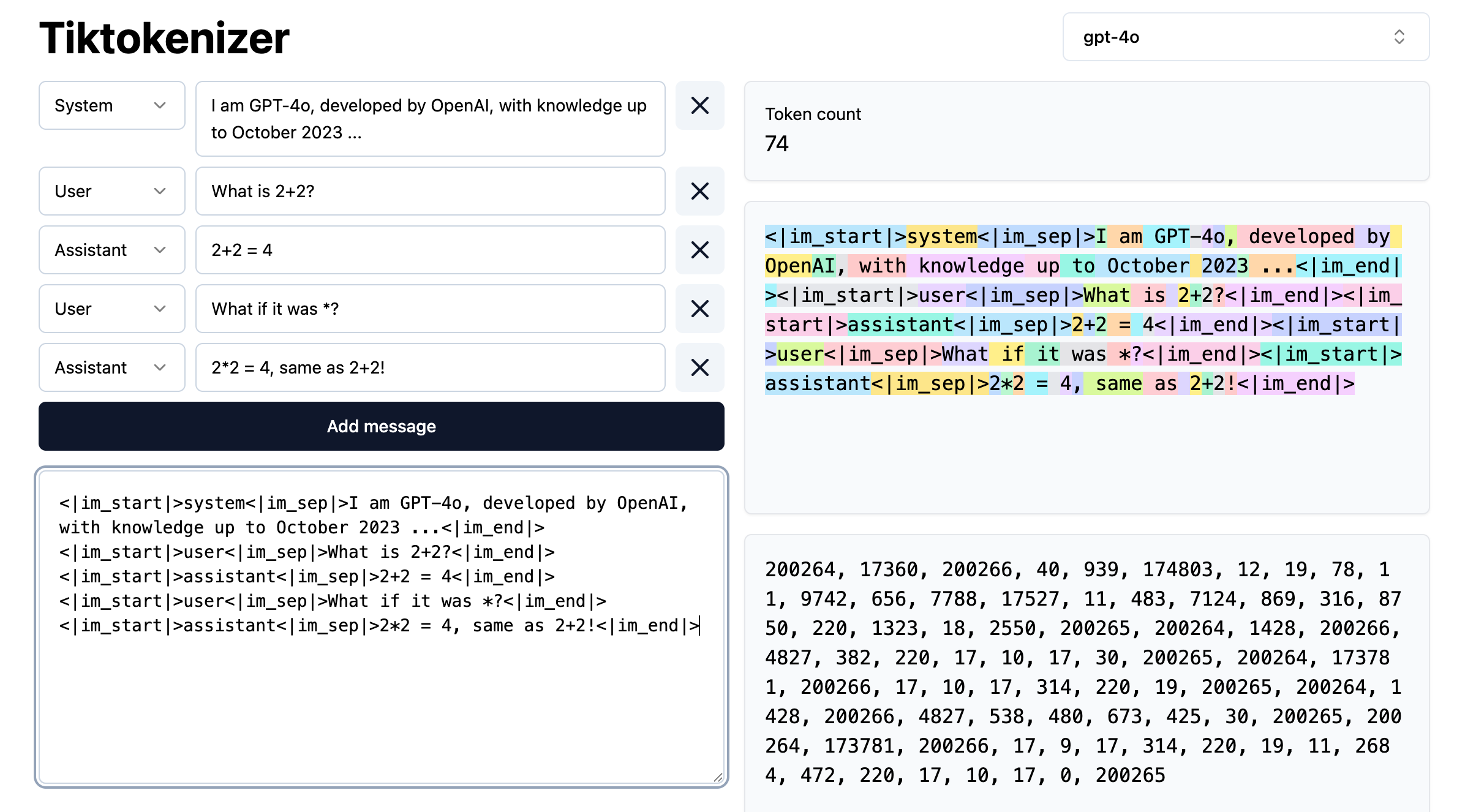Focus the '2+2 = 4' input field

coord(430,250)
